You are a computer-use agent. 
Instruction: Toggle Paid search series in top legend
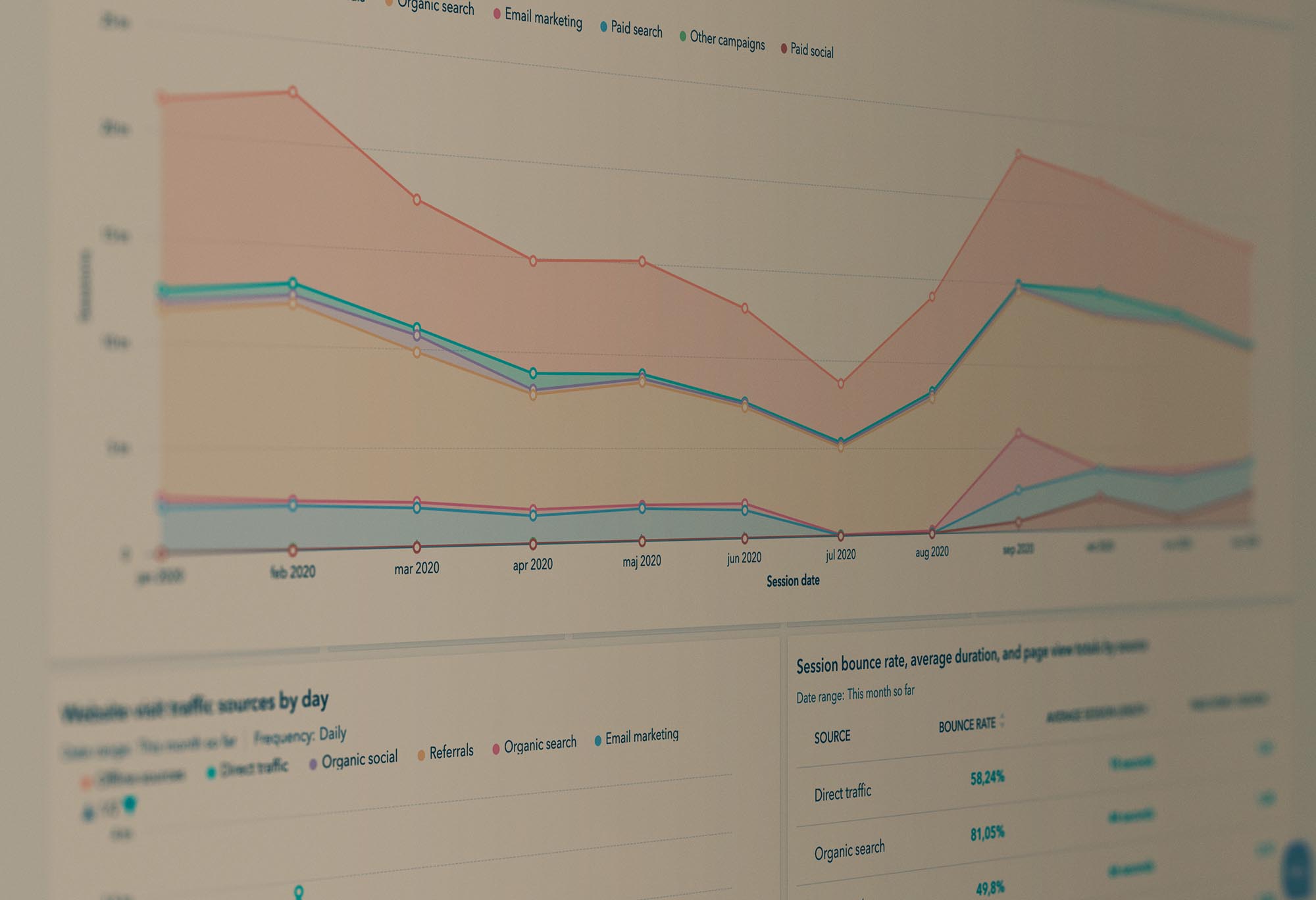[x=636, y=29]
